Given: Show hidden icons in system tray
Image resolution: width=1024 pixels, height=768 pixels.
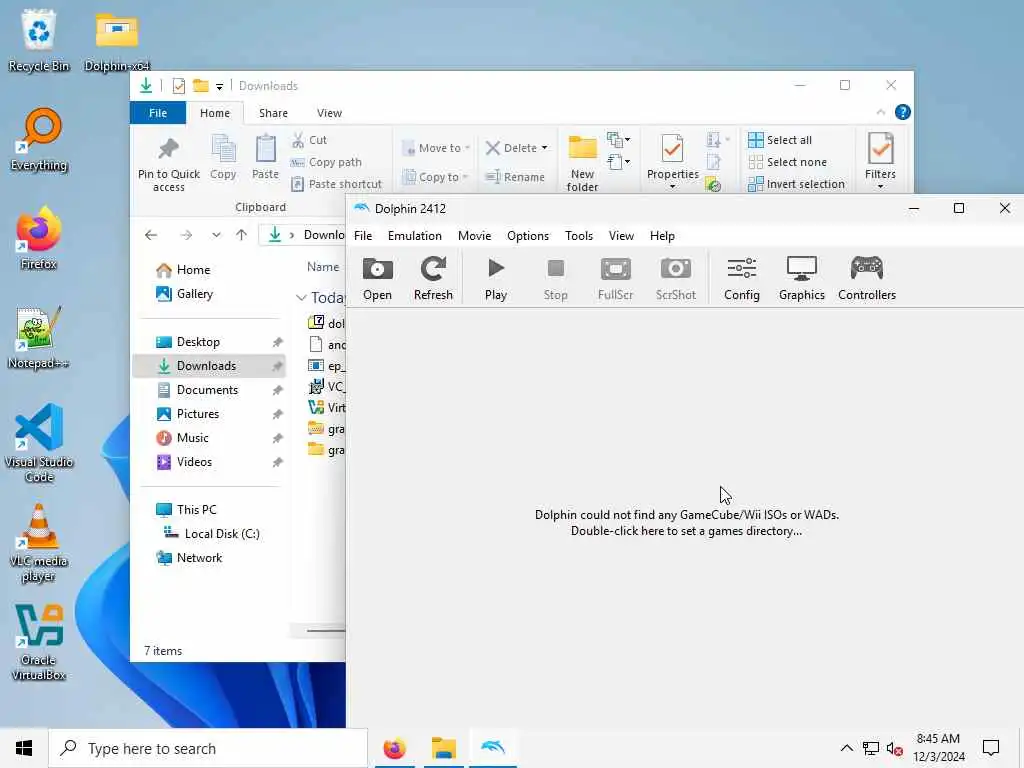Looking at the screenshot, I should 846,748.
